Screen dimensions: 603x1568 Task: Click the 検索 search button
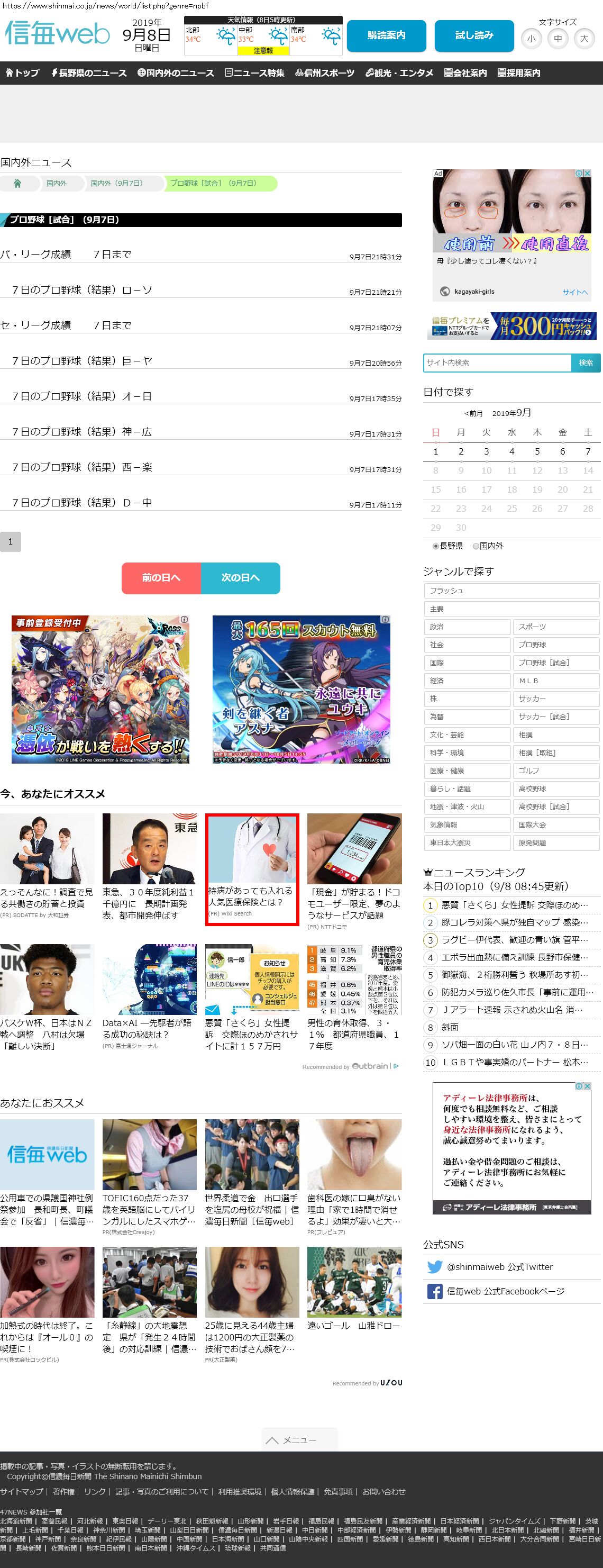coord(586,363)
